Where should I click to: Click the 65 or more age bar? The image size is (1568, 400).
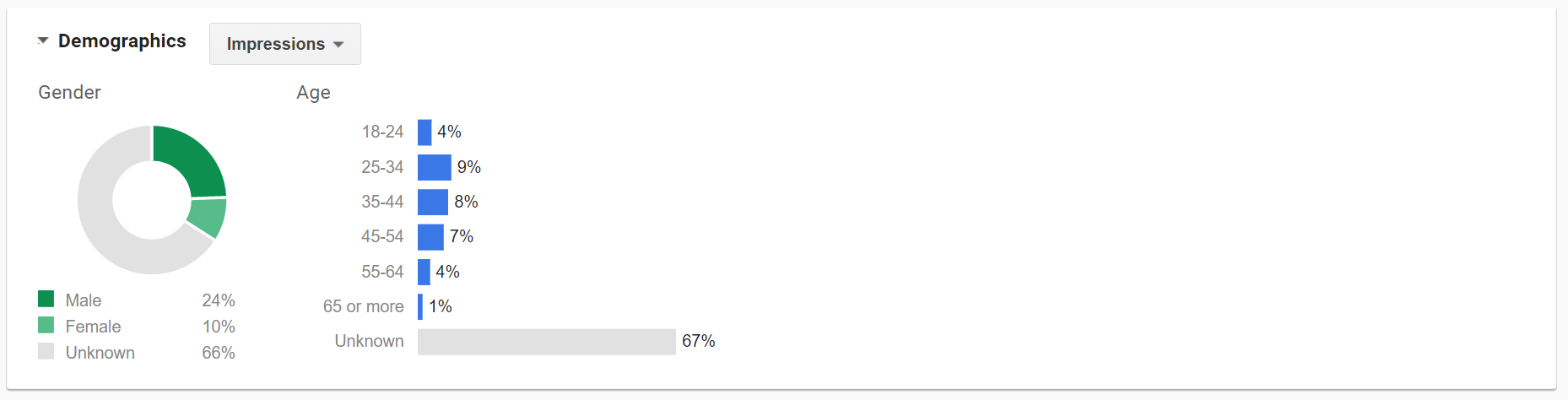click(420, 306)
